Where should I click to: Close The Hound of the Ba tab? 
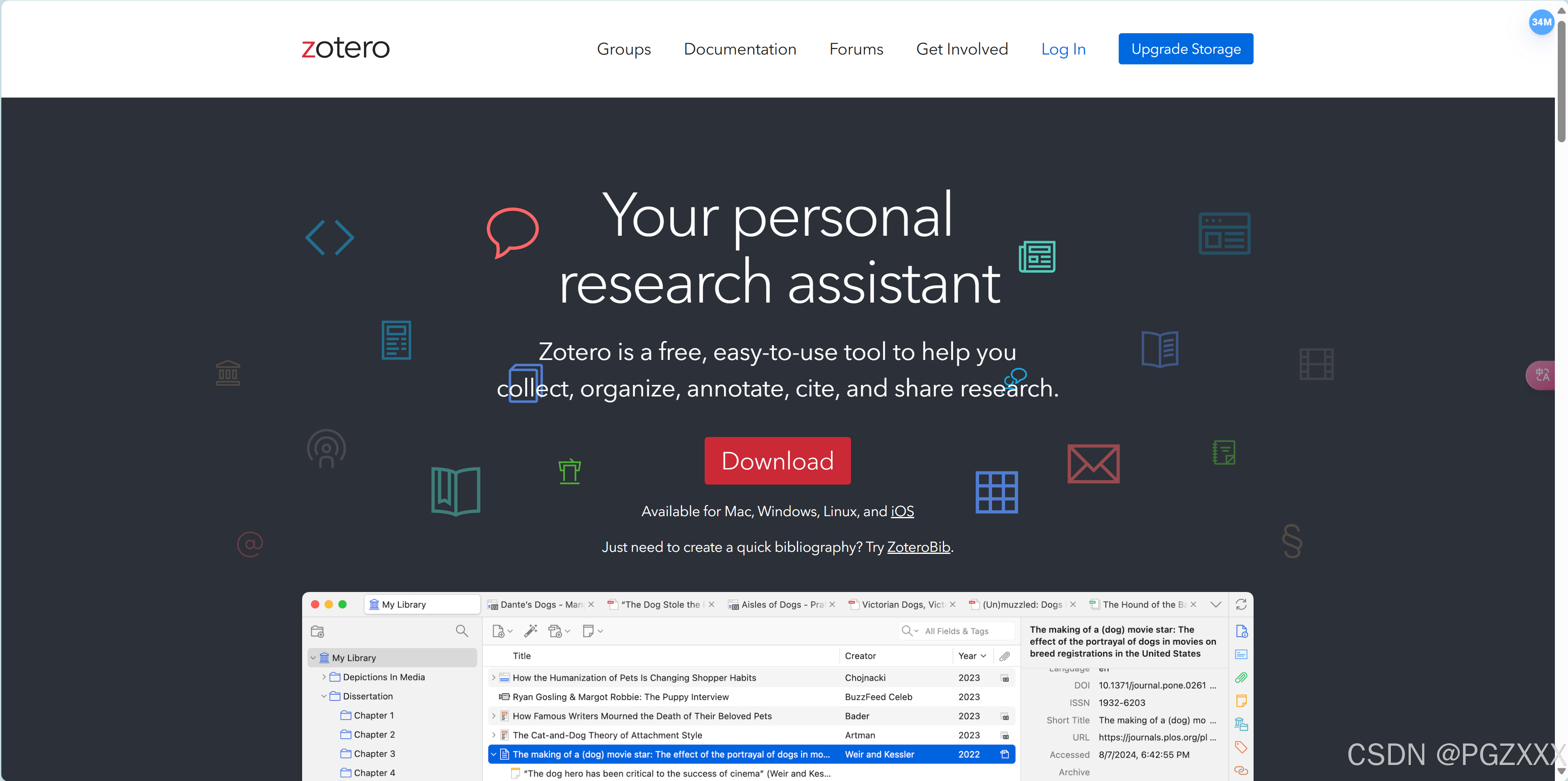(1194, 604)
